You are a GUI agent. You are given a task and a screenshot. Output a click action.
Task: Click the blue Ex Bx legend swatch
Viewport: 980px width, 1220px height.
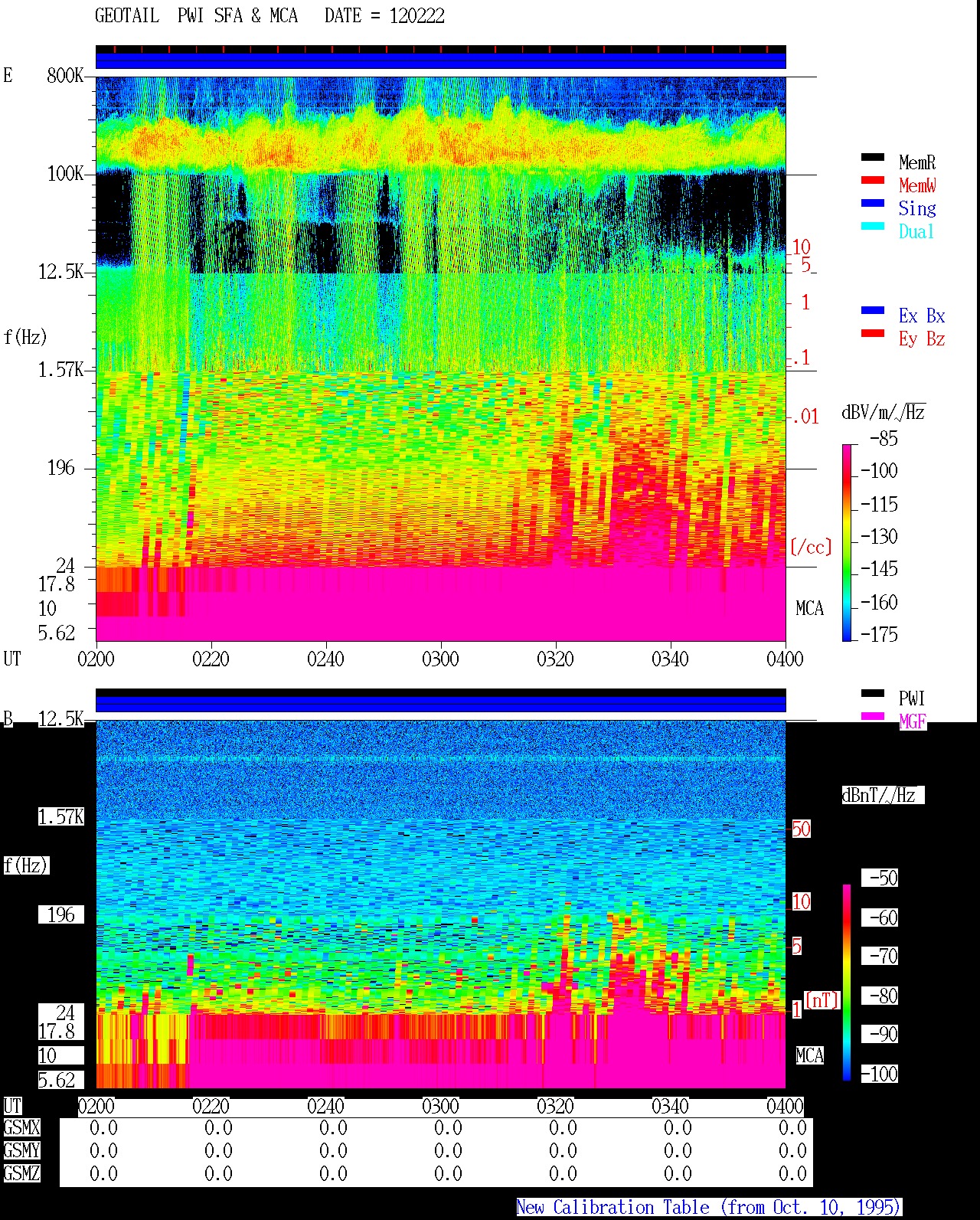coord(873,310)
